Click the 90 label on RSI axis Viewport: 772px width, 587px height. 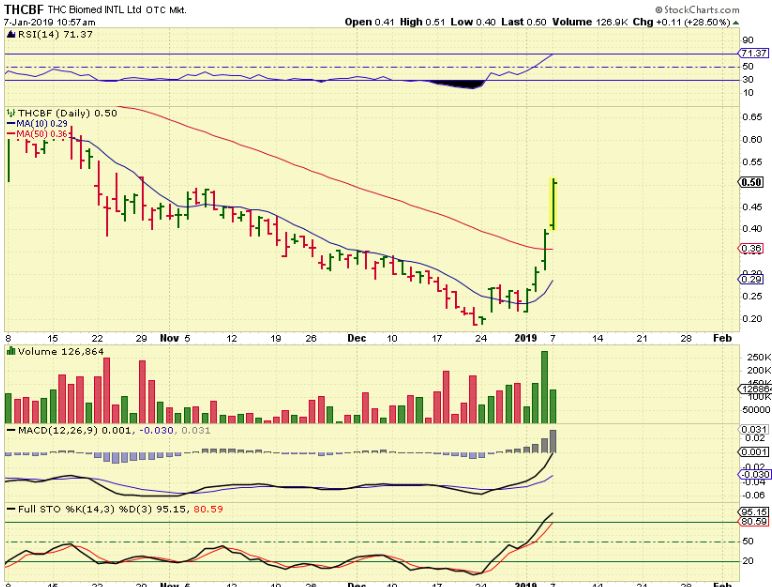point(748,40)
